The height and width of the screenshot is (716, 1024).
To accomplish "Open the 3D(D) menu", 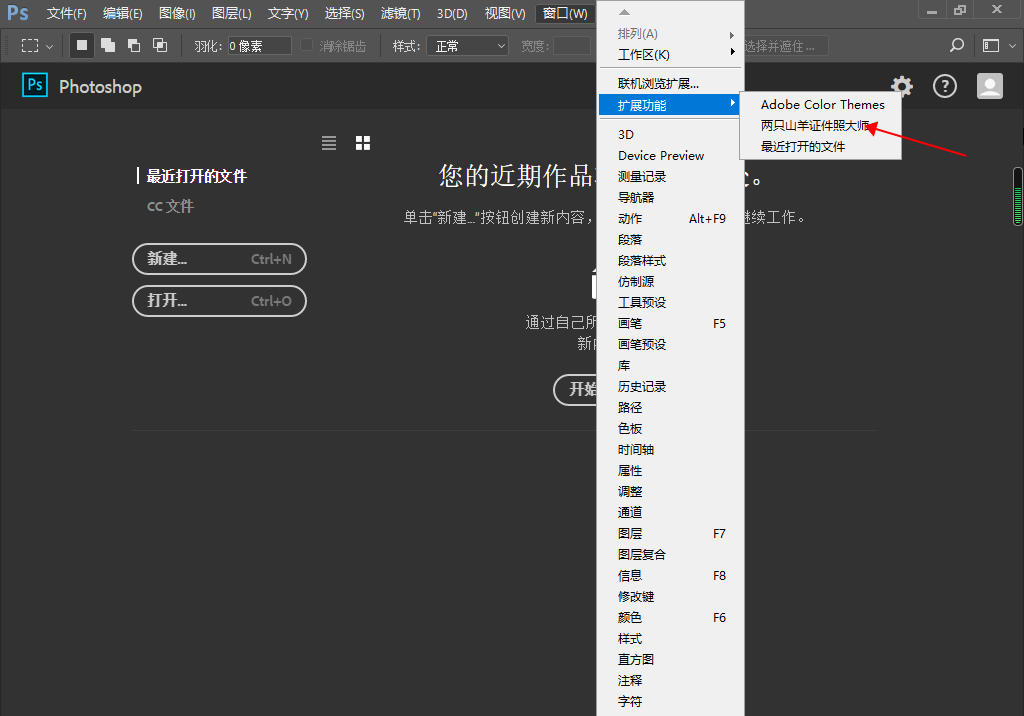I will point(452,13).
